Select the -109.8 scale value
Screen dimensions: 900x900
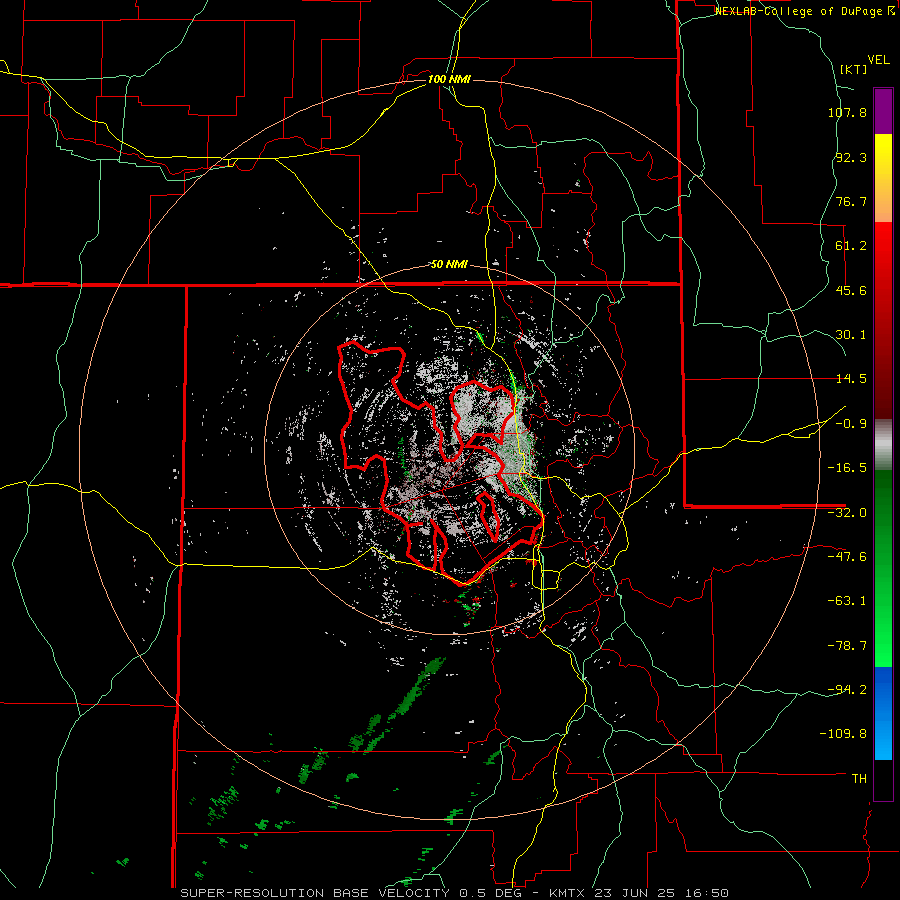point(843,734)
